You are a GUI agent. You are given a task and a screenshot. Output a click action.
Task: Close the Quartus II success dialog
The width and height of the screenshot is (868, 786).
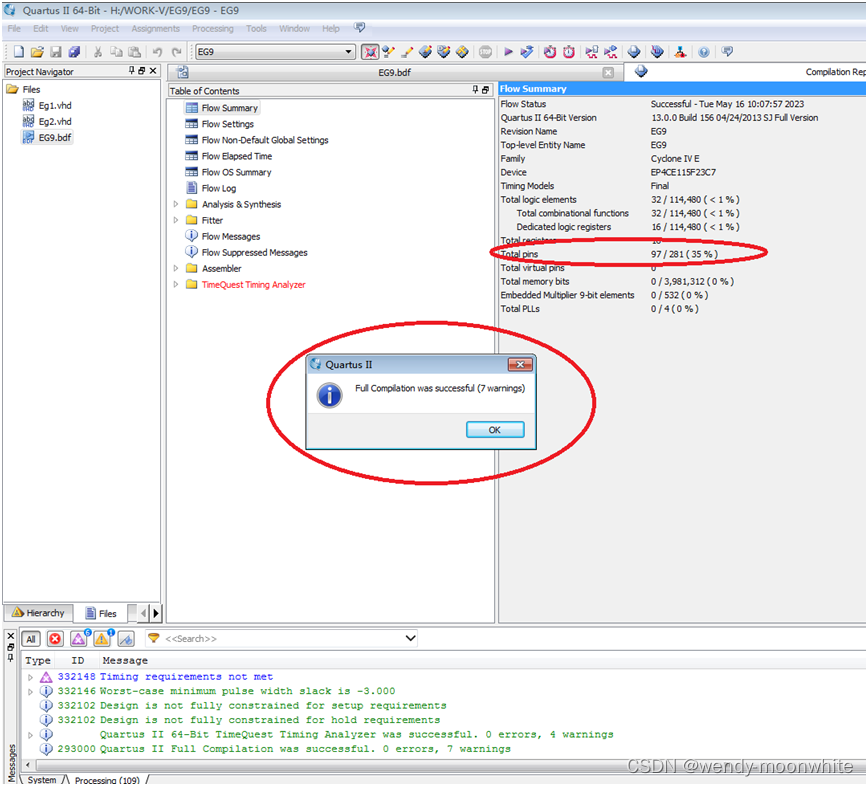520,364
